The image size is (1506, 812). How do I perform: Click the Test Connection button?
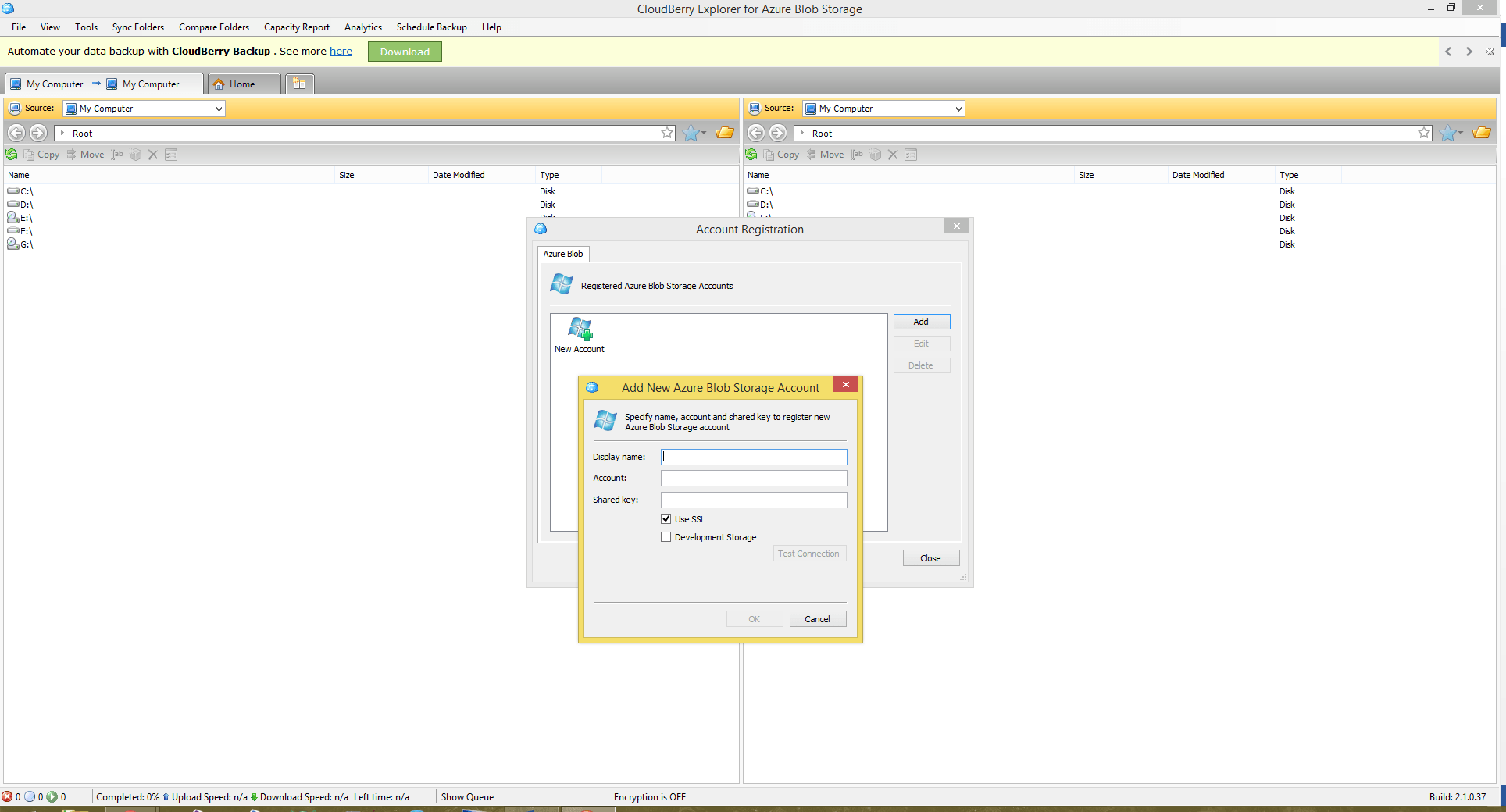[808, 554]
